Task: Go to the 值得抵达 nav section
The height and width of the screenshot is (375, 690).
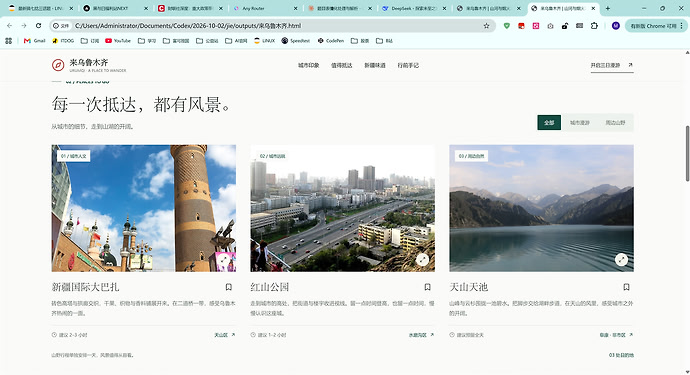Action: (341, 65)
